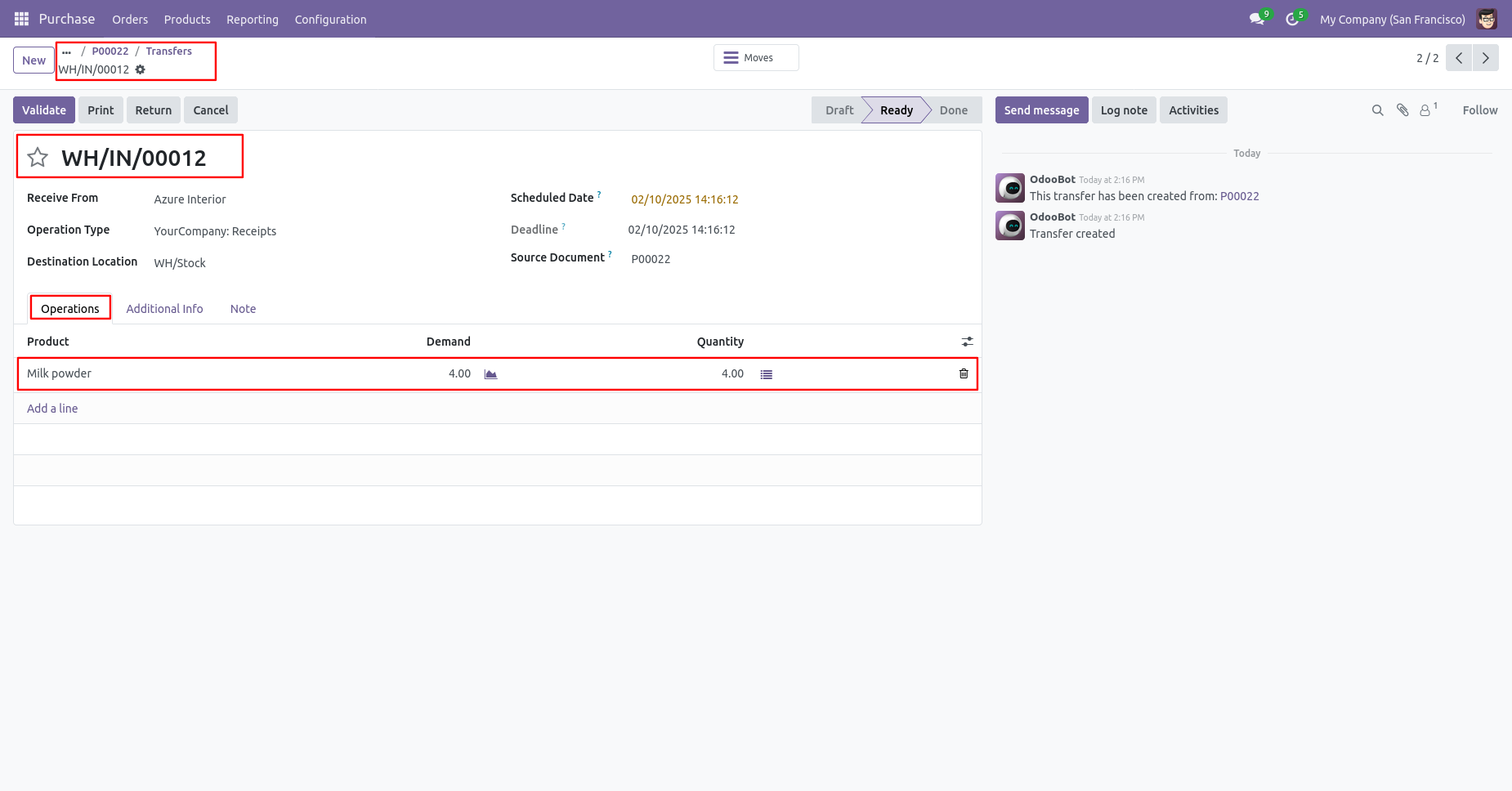
Task: Toggle Follow on this transfer
Action: point(1479,110)
